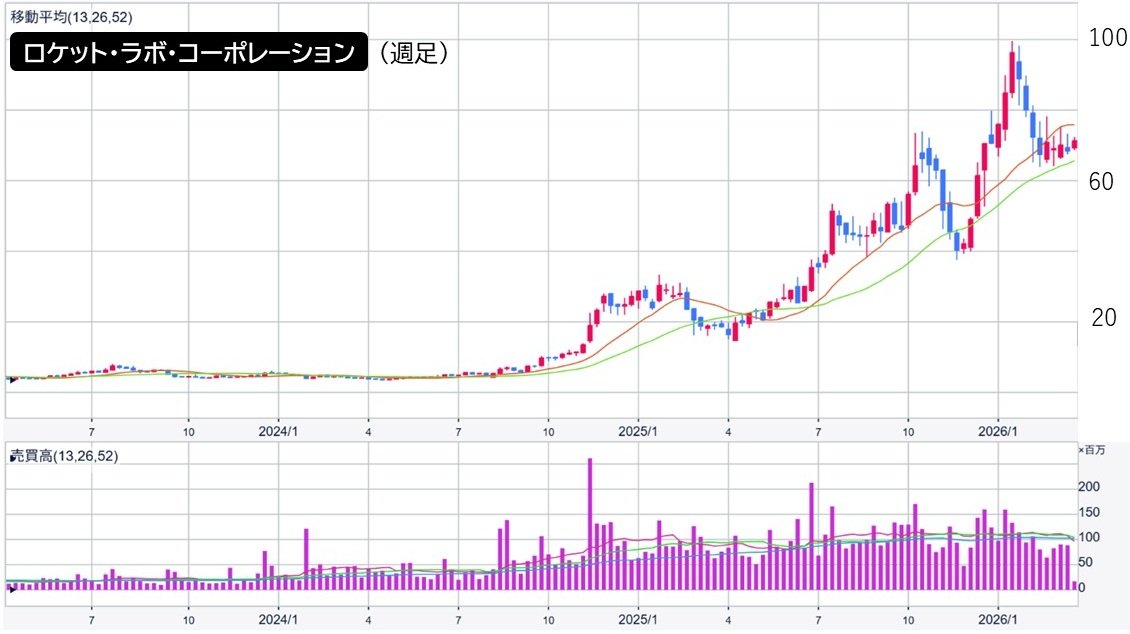
Task: Click the 20 price axis label
Action: click(x=1103, y=318)
